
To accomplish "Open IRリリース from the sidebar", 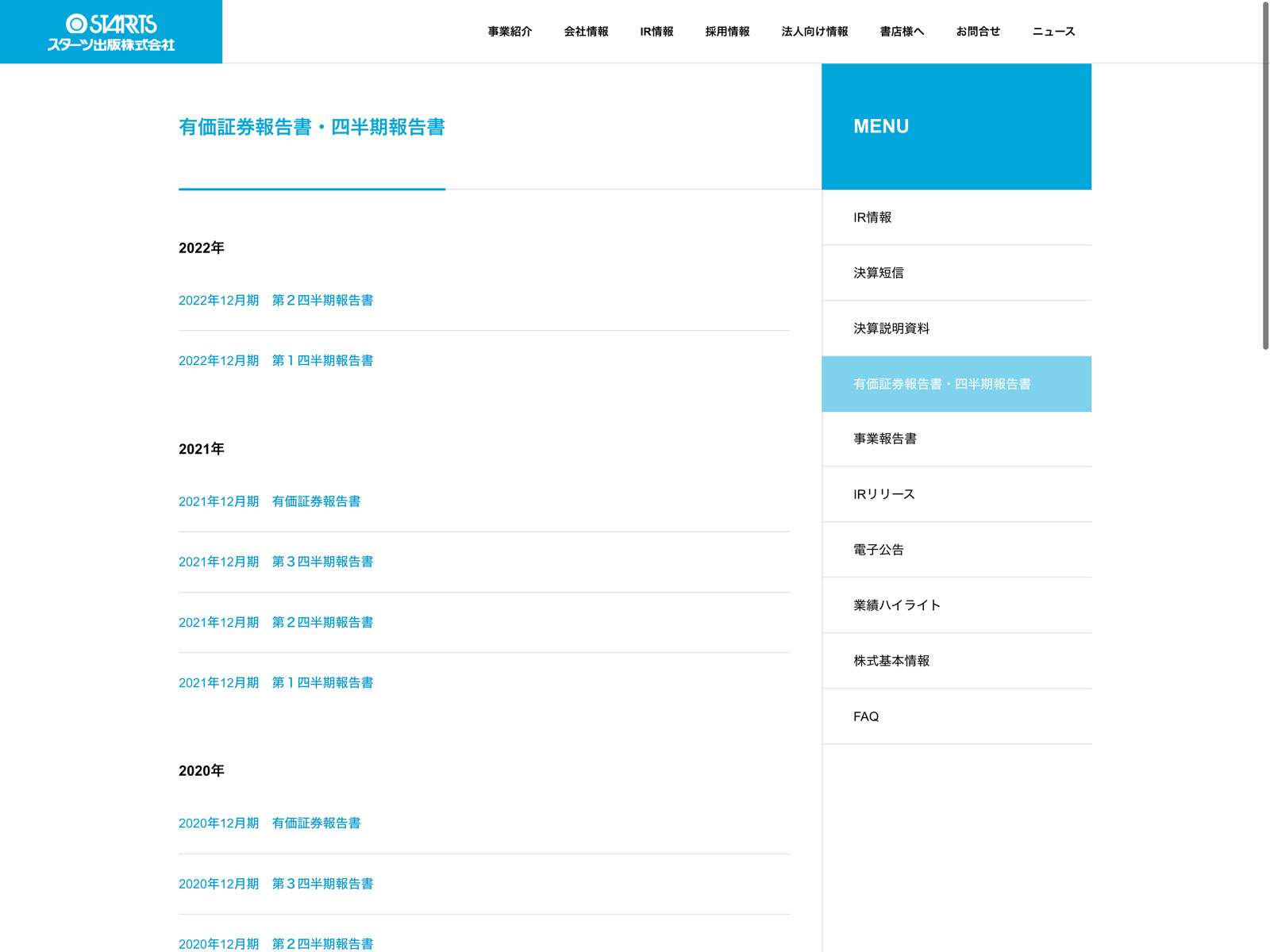I will tap(883, 494).
